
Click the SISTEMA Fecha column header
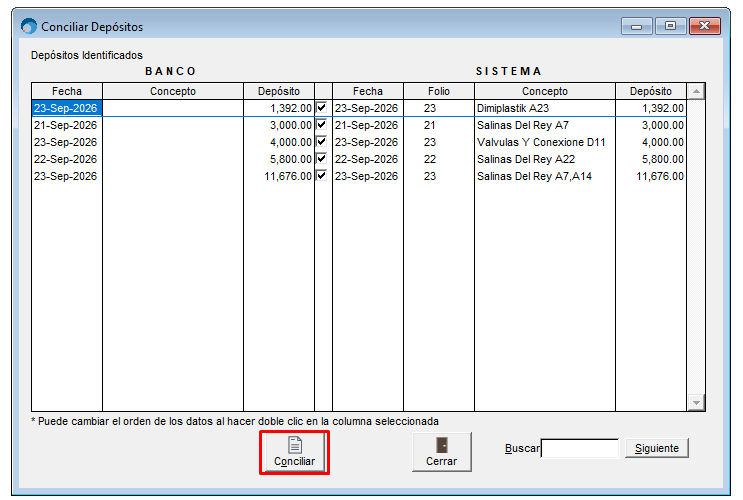click(368, 91)
